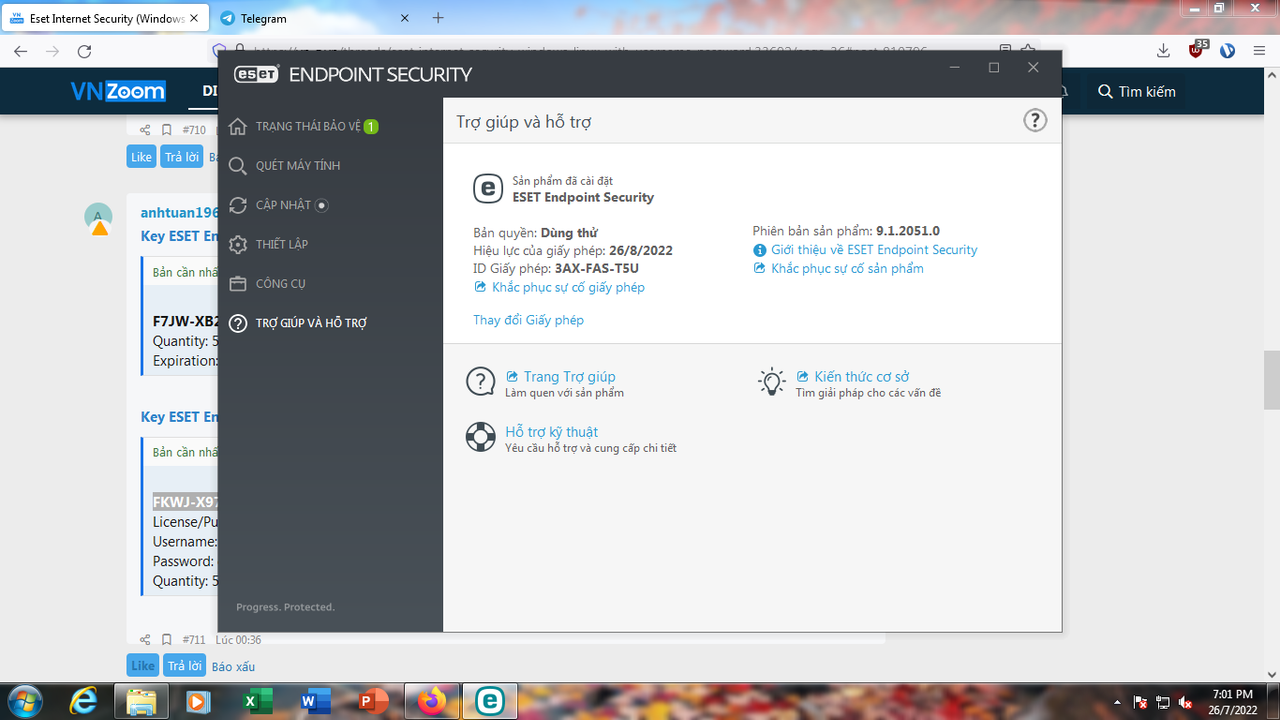Click the Like button under post #711
Screen dimensions: 1280x720
tap(142, 666)
